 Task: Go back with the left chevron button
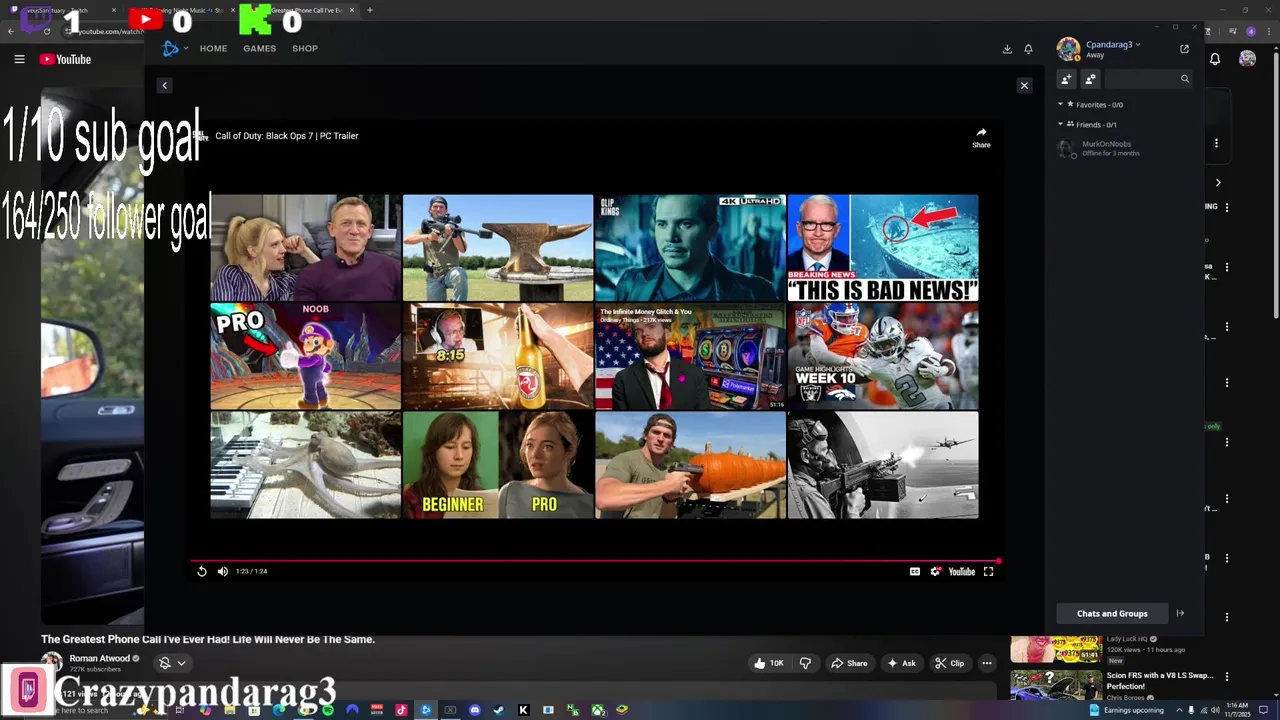tap(164, 85)
